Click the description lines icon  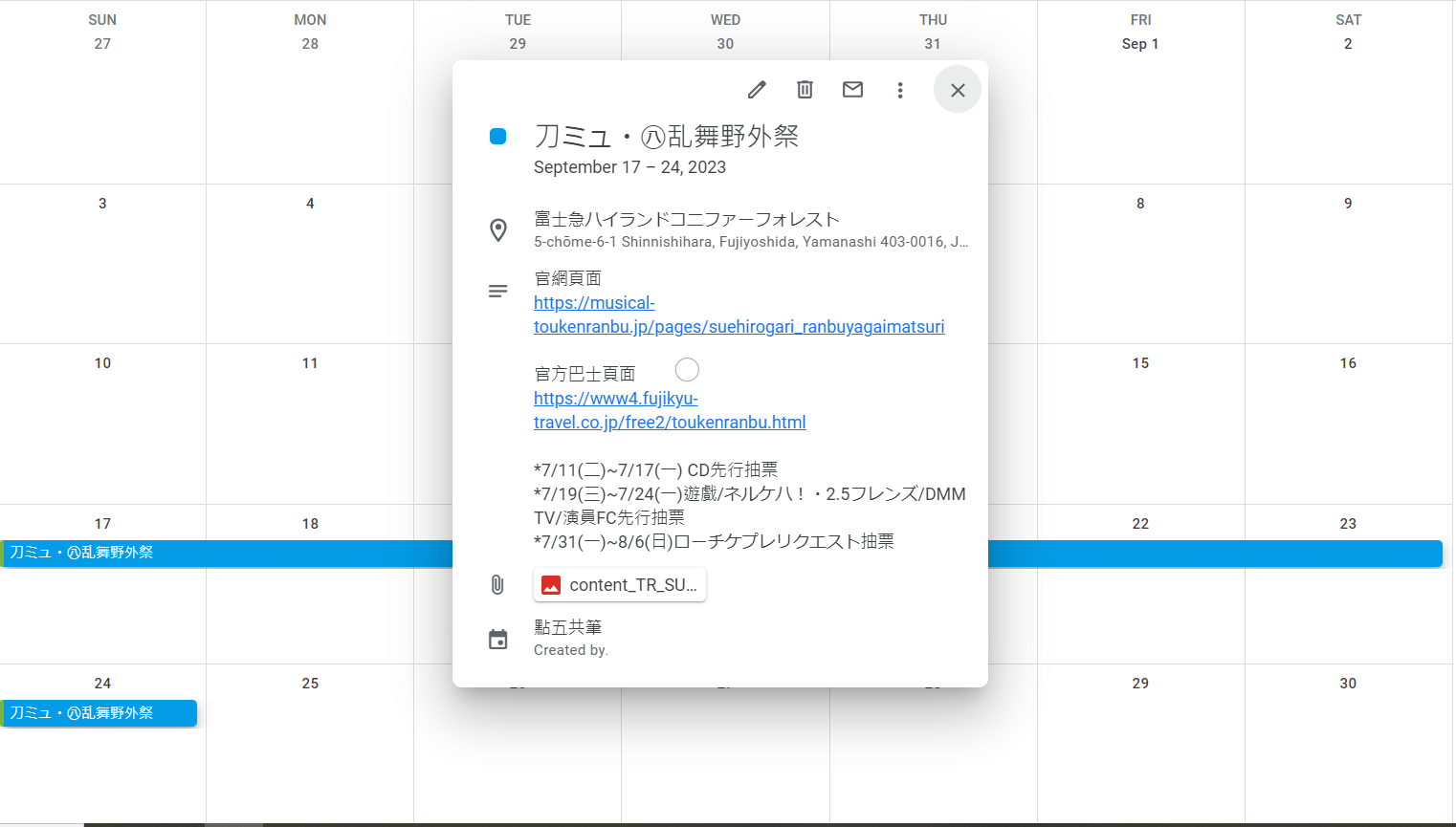coord(497,291)
